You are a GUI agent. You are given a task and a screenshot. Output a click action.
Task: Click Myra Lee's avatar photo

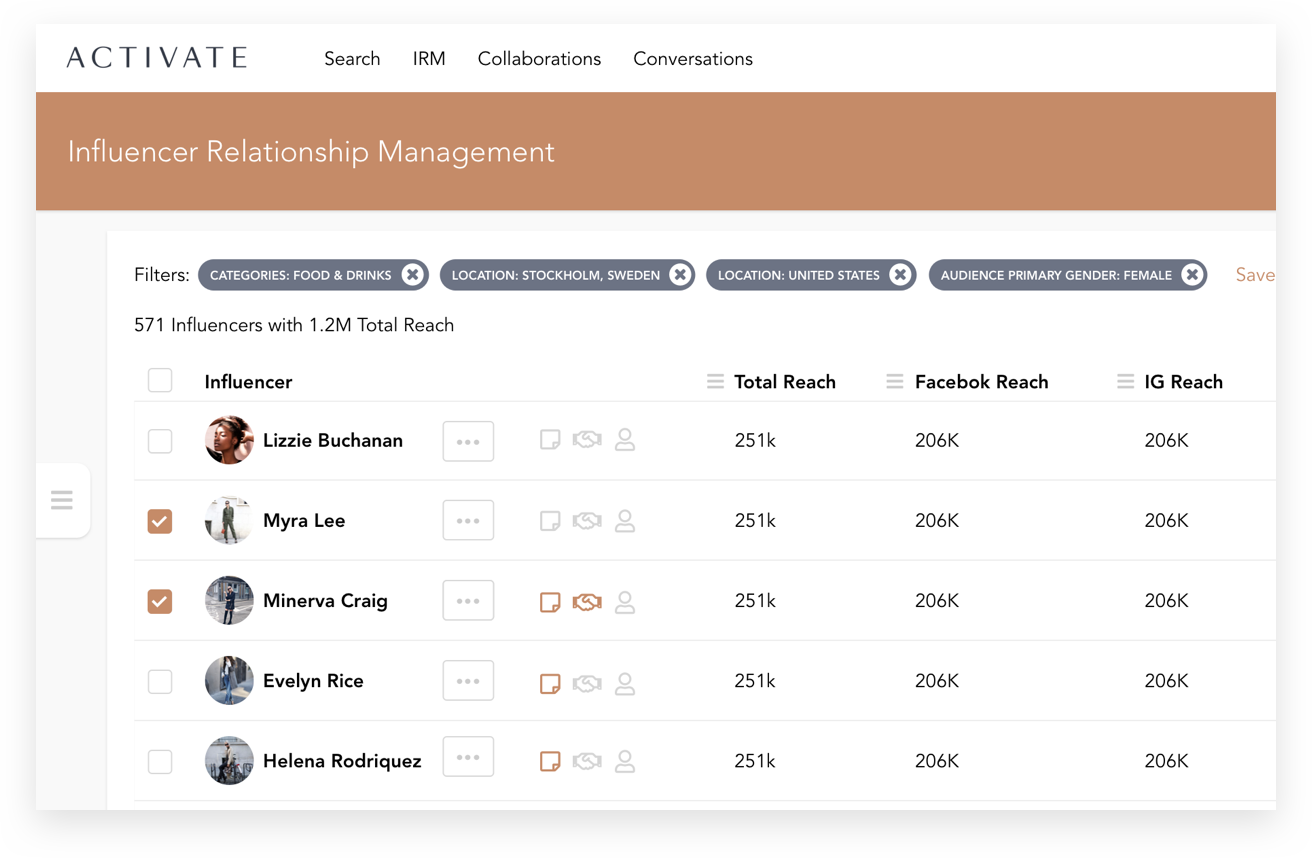coord(229,521)
